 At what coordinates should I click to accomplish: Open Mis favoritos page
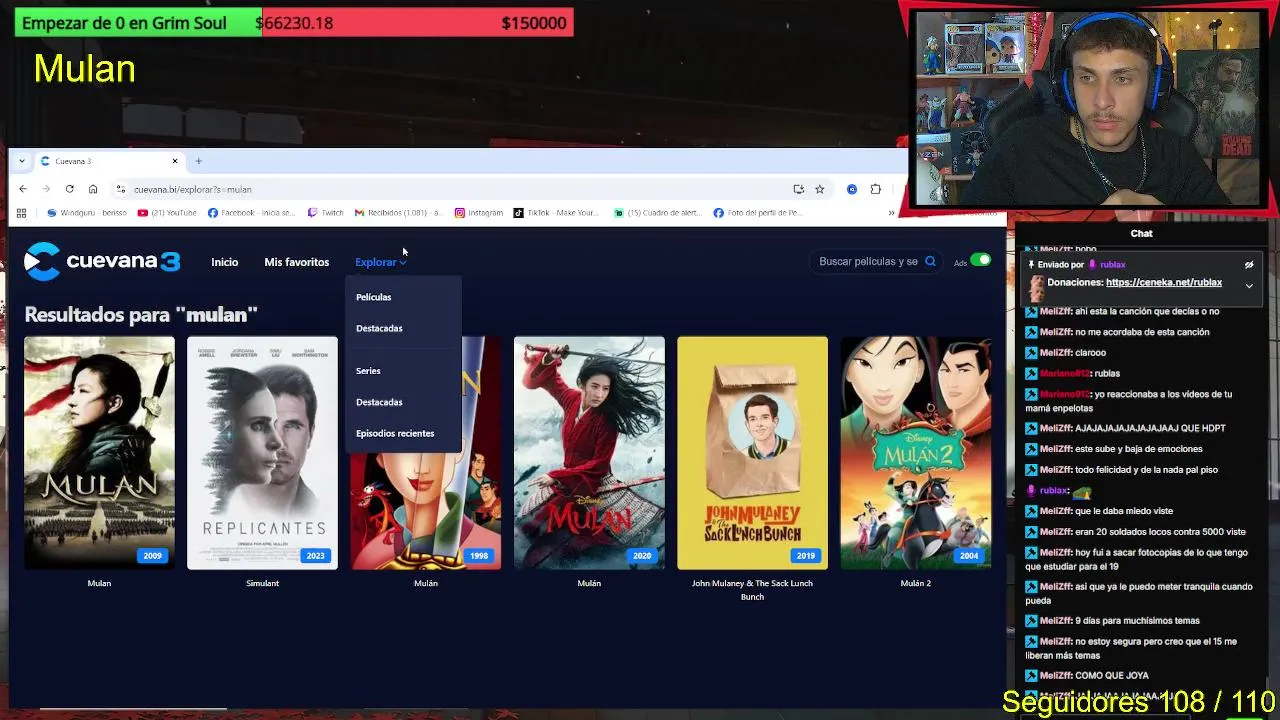coord(296,262)
